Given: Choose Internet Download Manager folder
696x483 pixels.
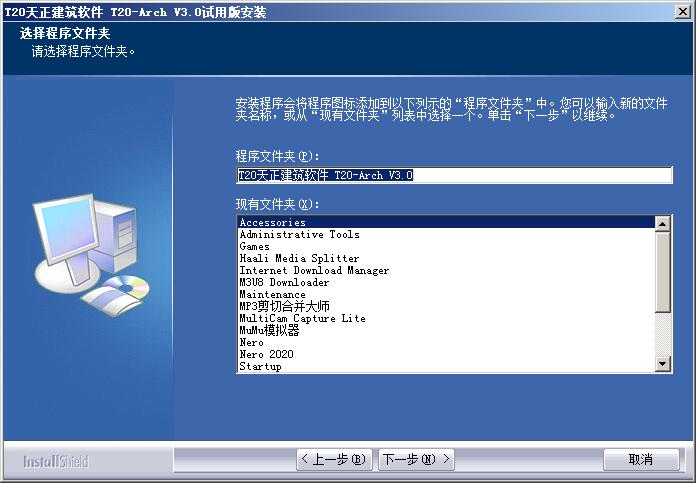Looking at the screenshot, I should (x=446, y=270).
